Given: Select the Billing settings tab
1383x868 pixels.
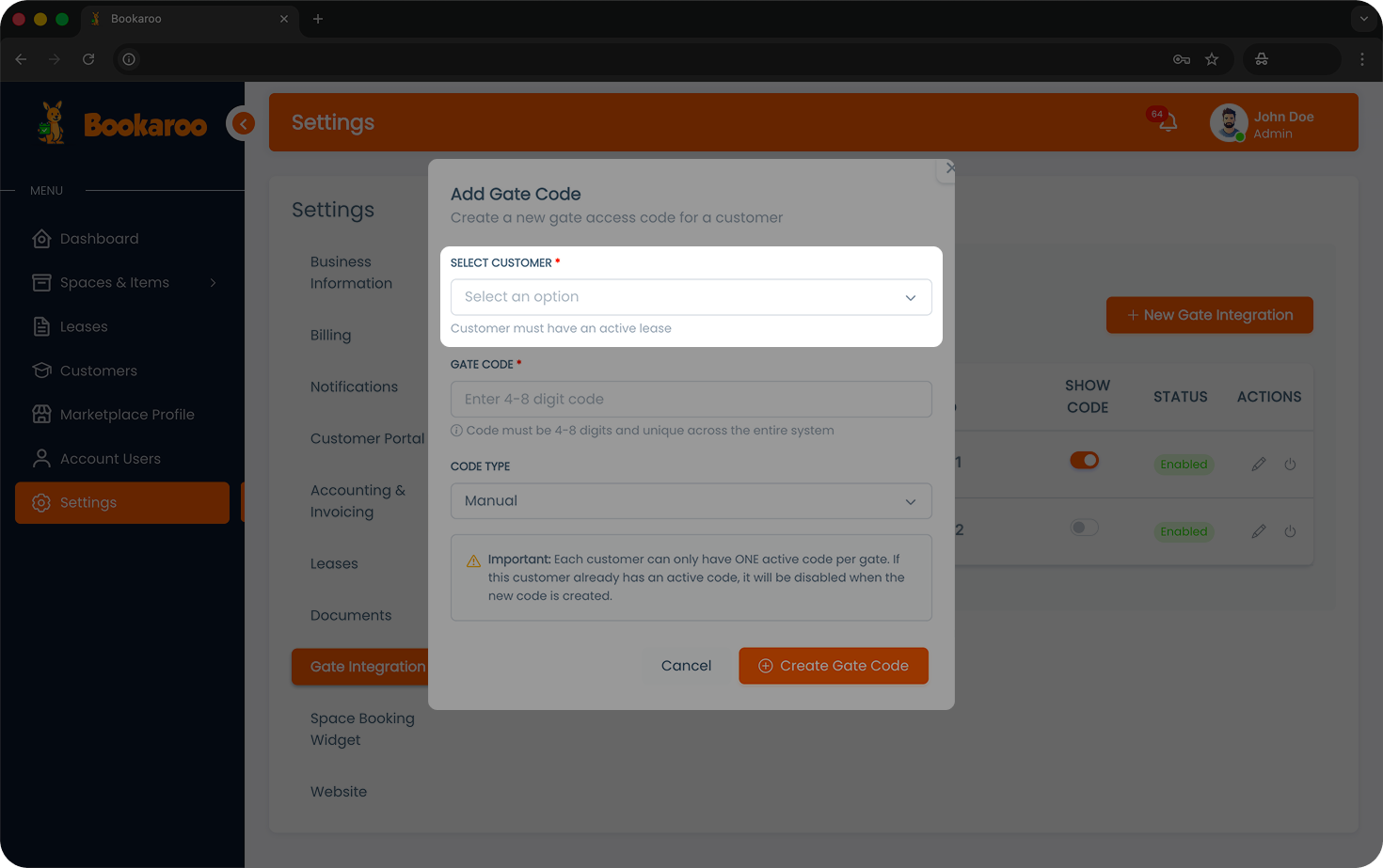Looking at the screenshot, I should [330, 335].
